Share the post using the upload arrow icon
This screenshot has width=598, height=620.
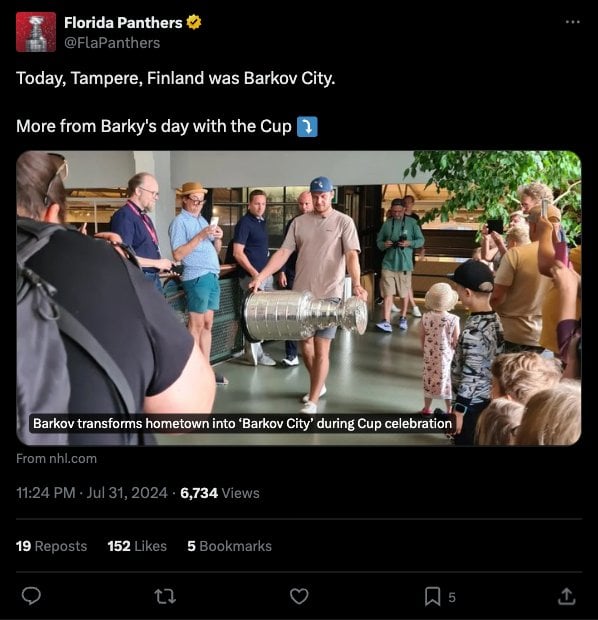click(x=566, y=596)
